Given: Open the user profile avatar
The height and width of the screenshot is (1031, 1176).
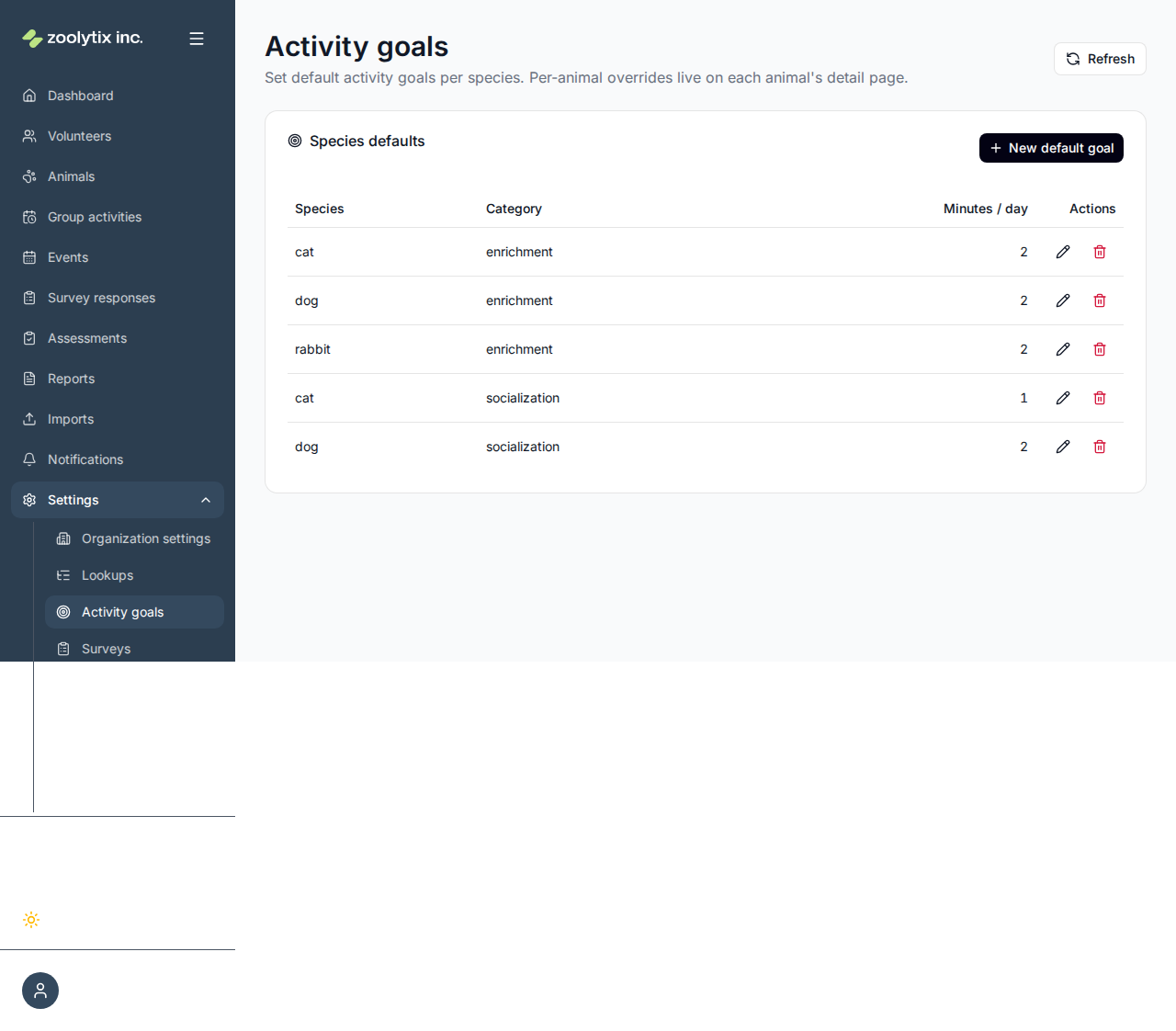Looking at the screenshot, I should [40, 991].
